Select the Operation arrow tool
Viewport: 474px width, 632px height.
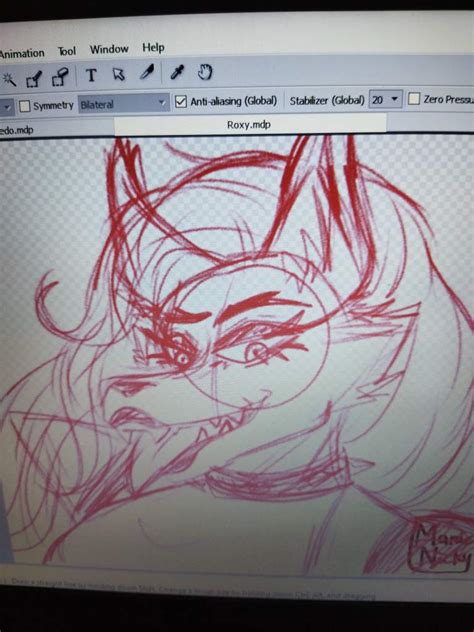(x=118, y=74)
